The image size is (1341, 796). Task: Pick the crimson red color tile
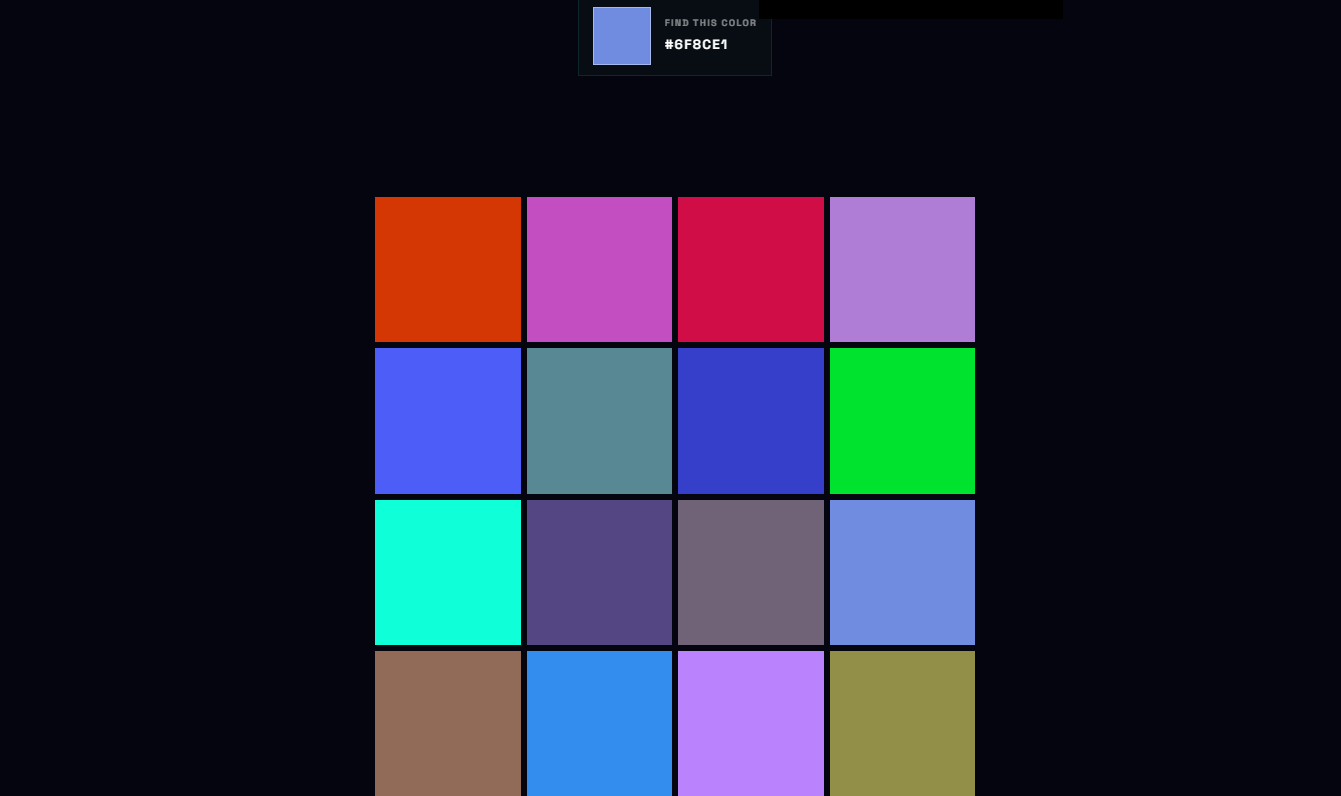[x=751, y=269]
